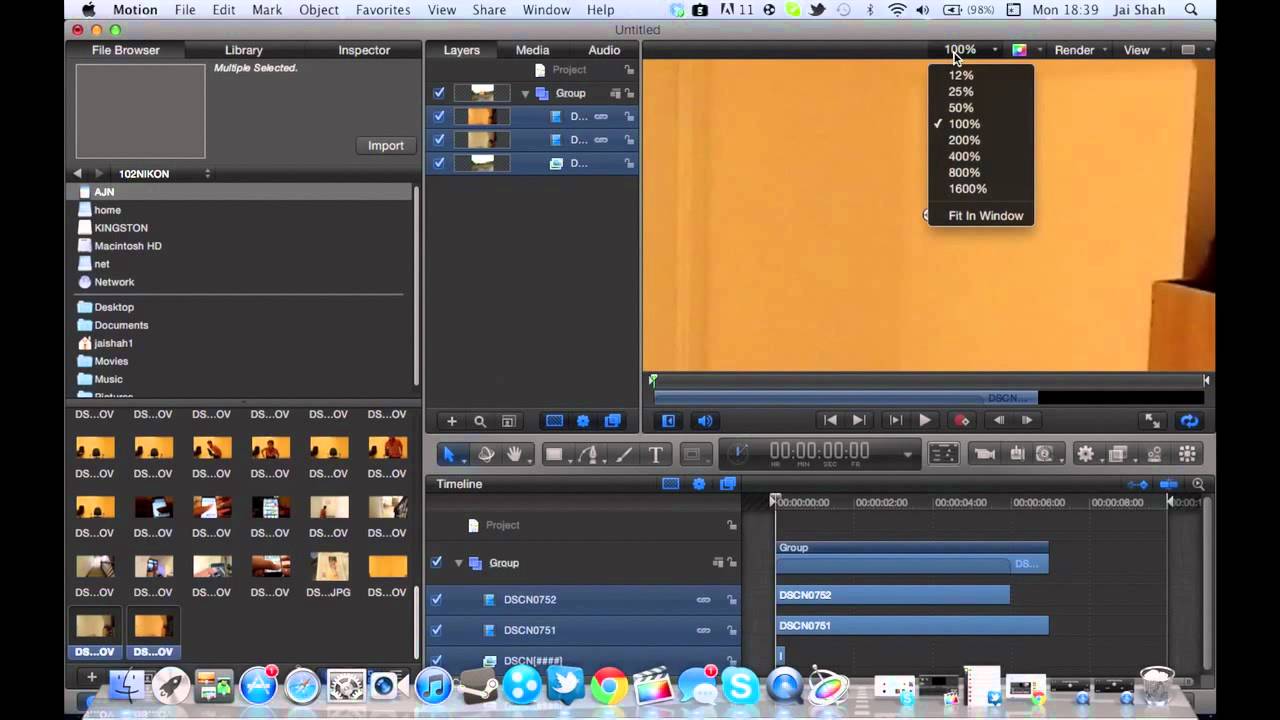Open the Add Behavior gear menu
Viewport: 1280px width, 720px height.
pos(1086,454)
